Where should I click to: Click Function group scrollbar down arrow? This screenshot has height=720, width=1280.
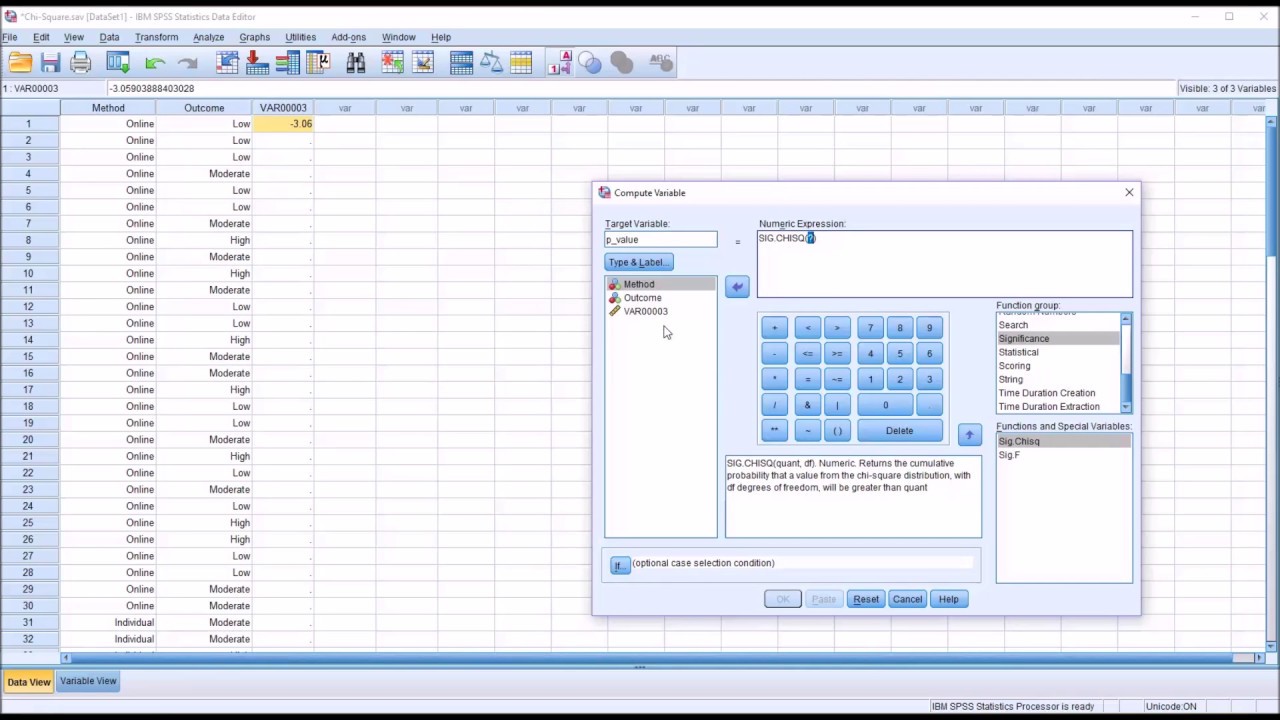pyautogui.click(x=1126, y=407)
